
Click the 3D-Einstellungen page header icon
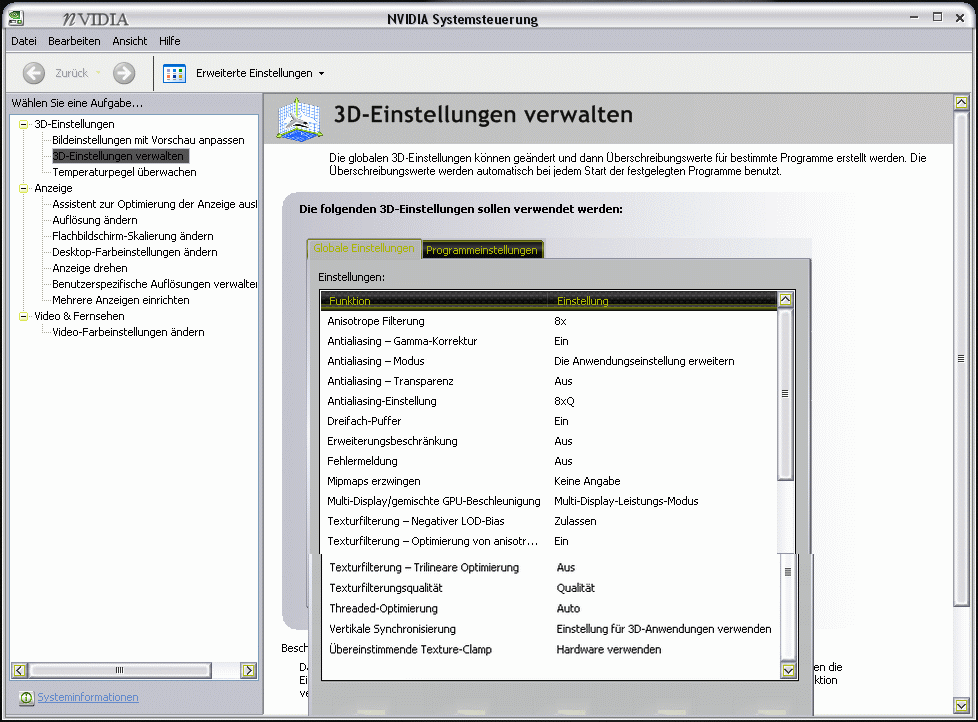300,119
